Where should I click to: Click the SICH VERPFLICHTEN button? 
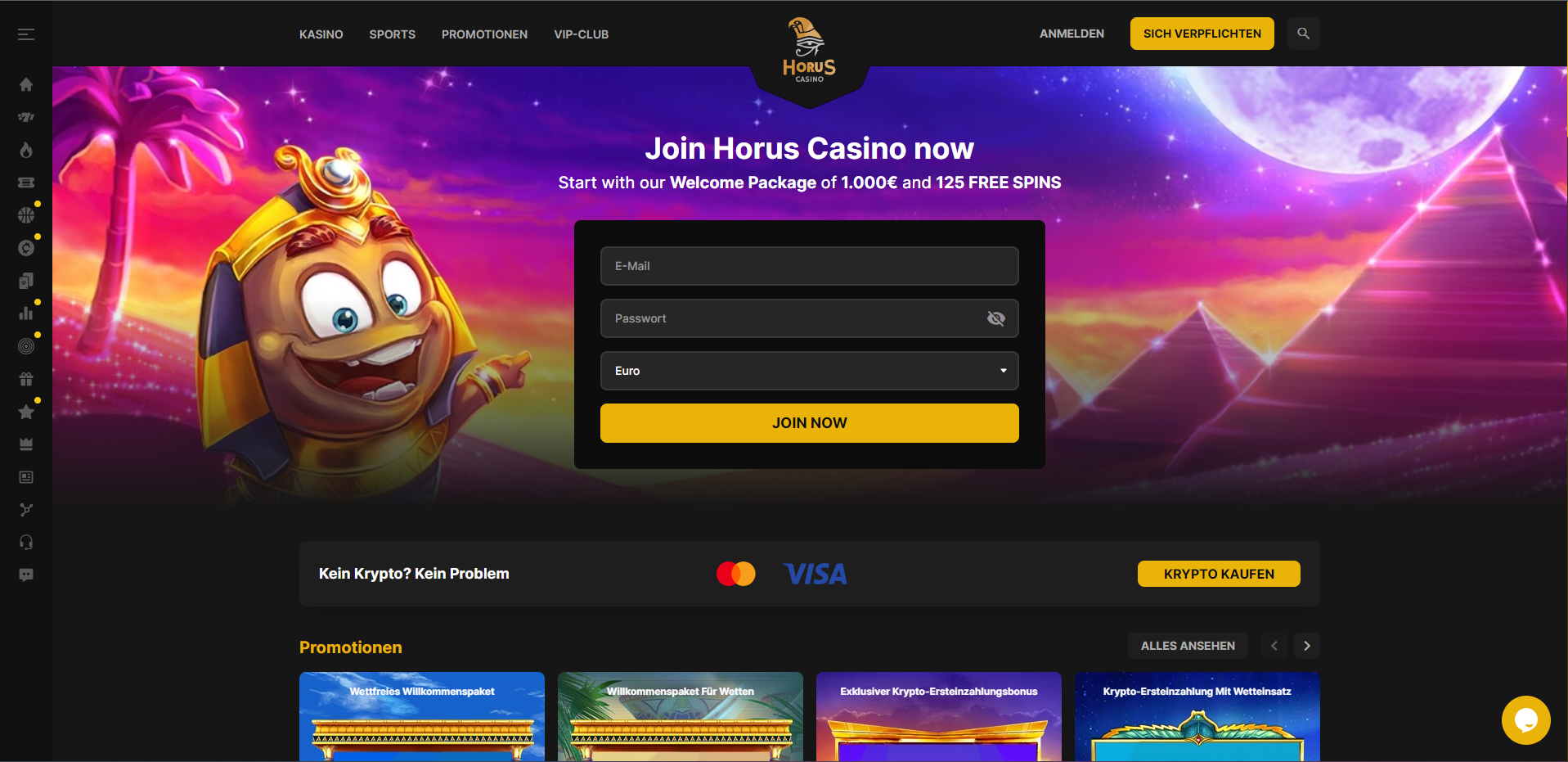pos(1202,34)
